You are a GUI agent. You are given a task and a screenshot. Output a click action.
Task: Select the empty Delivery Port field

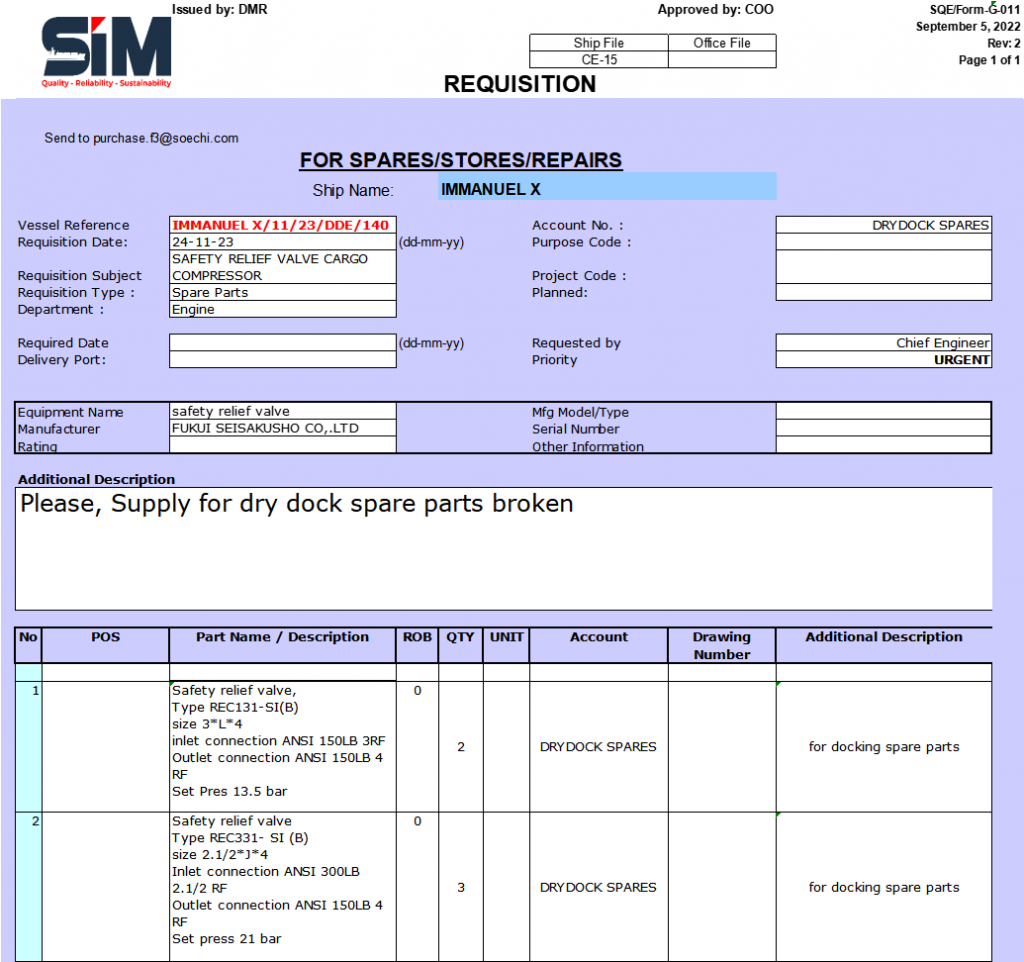[283, 360]
